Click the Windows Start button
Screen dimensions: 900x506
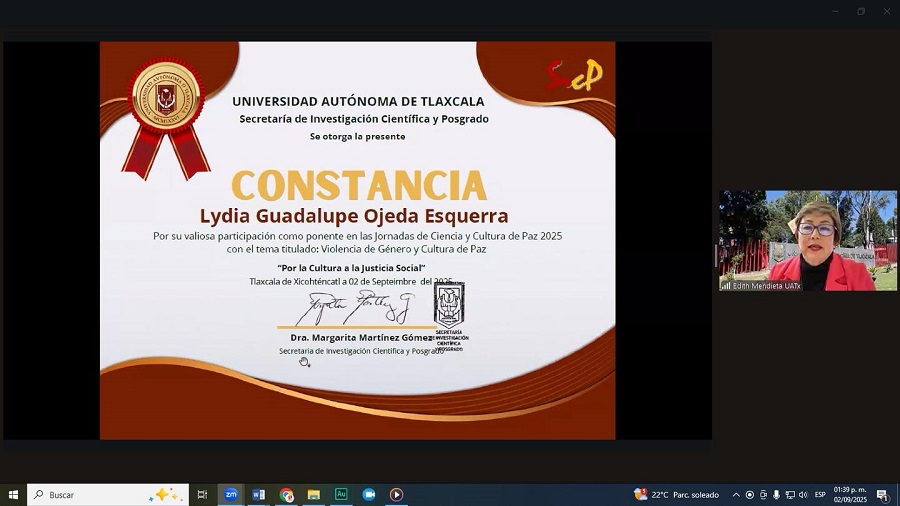click(x=13, y=495)
